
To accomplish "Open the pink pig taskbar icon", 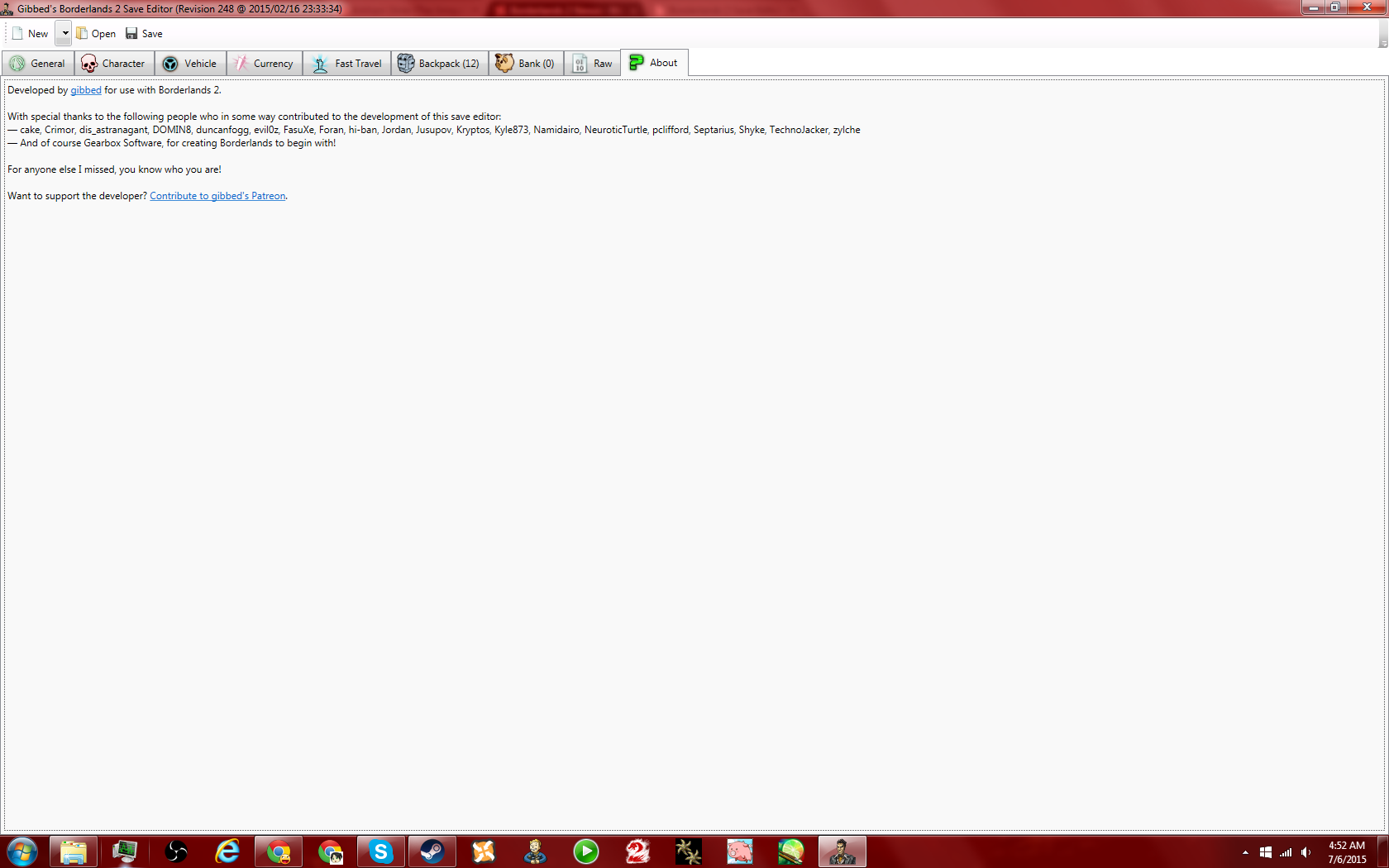I will pos(740,851).
